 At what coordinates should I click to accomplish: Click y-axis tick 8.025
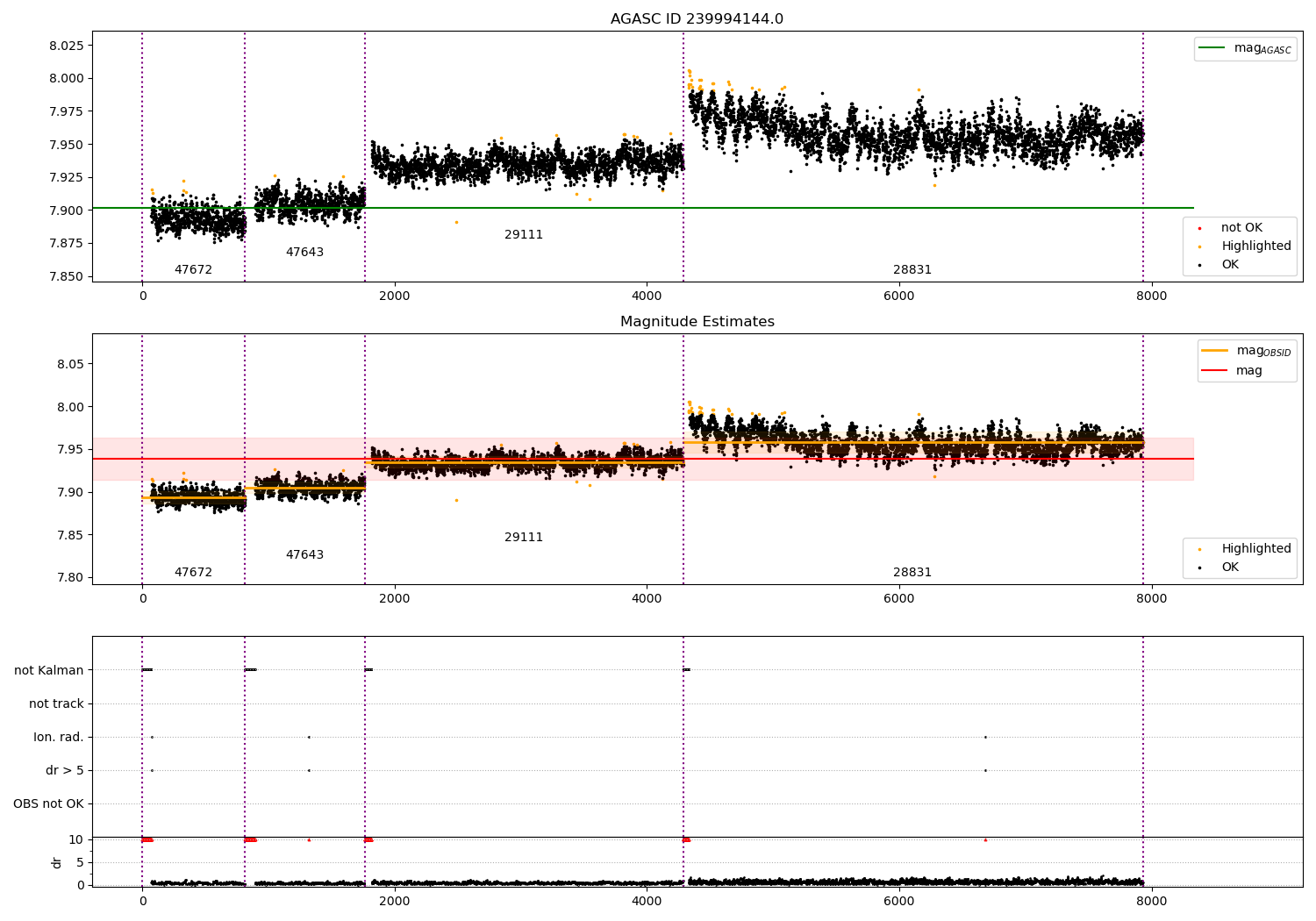[67, 46]
